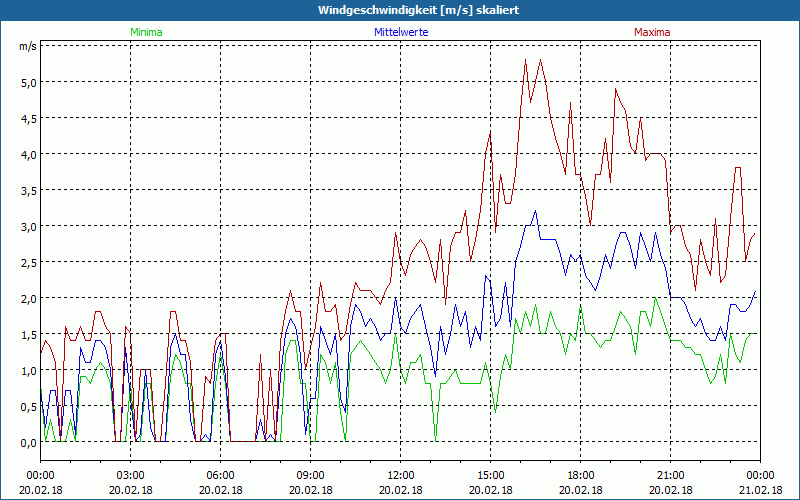Click the '2,0' y-axis value
This screenshot has height=500, width=800.
point(28,298)
